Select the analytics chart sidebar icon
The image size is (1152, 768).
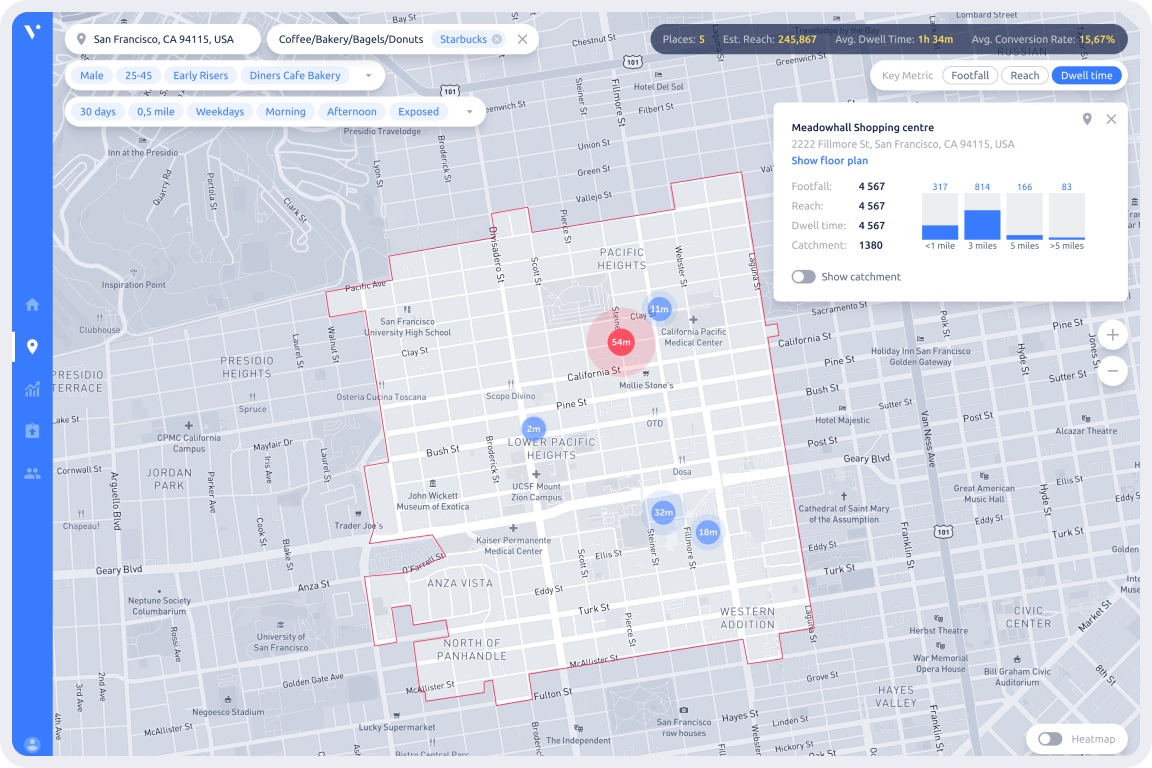coord(32,389)
